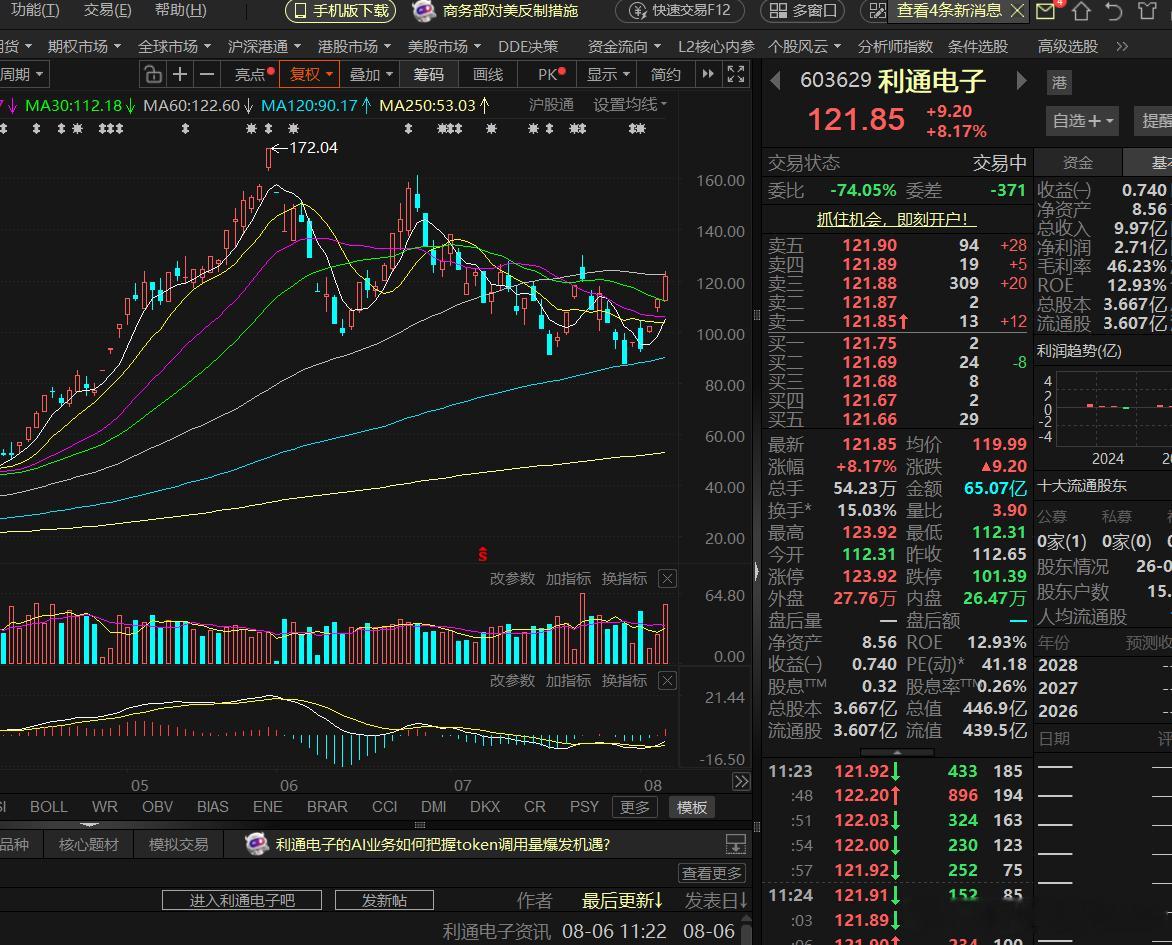
Task: Show more top menu items chevron
Action: [x=1121, y=46]
